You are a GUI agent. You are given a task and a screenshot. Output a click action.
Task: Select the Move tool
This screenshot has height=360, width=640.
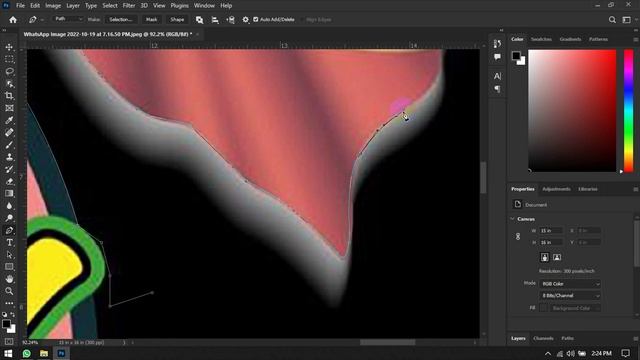[9, 47]
